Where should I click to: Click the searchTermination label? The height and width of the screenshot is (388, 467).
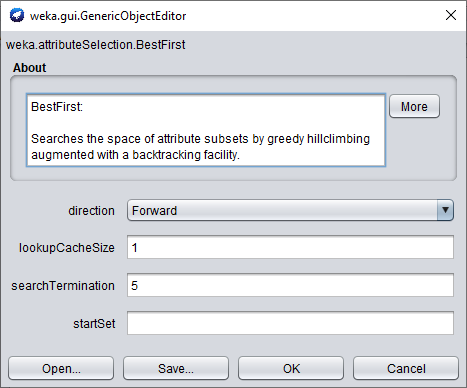click(63, 286)
